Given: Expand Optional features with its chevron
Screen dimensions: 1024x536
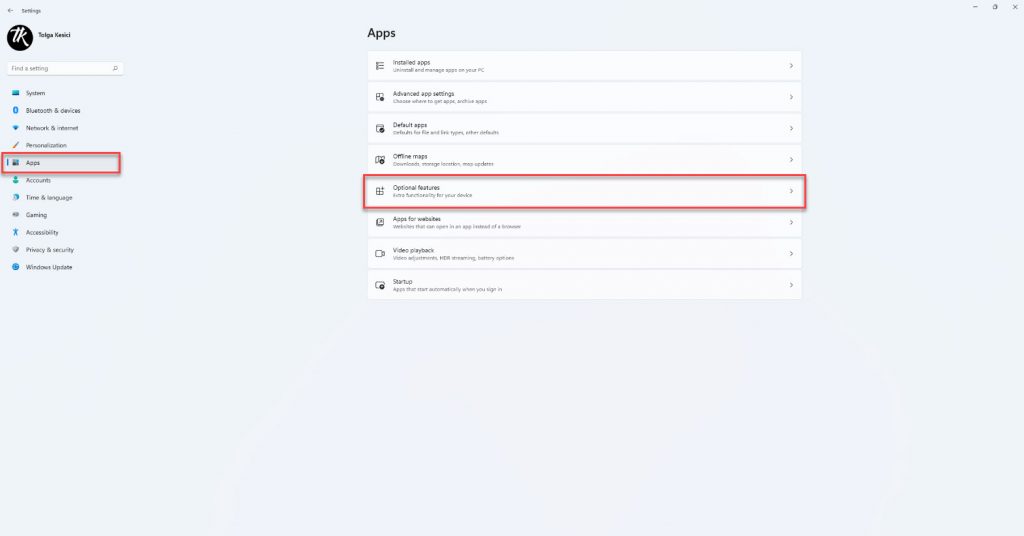Looking at the screenshot, I should tap(791, 191).
